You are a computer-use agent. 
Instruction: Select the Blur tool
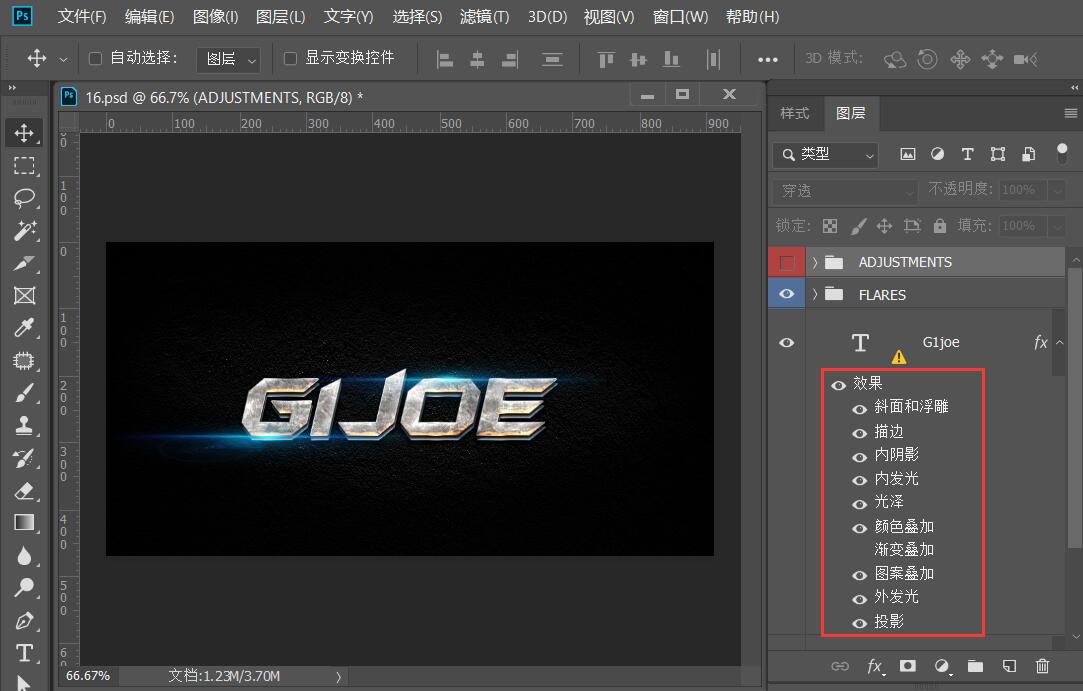pos(24,556)
